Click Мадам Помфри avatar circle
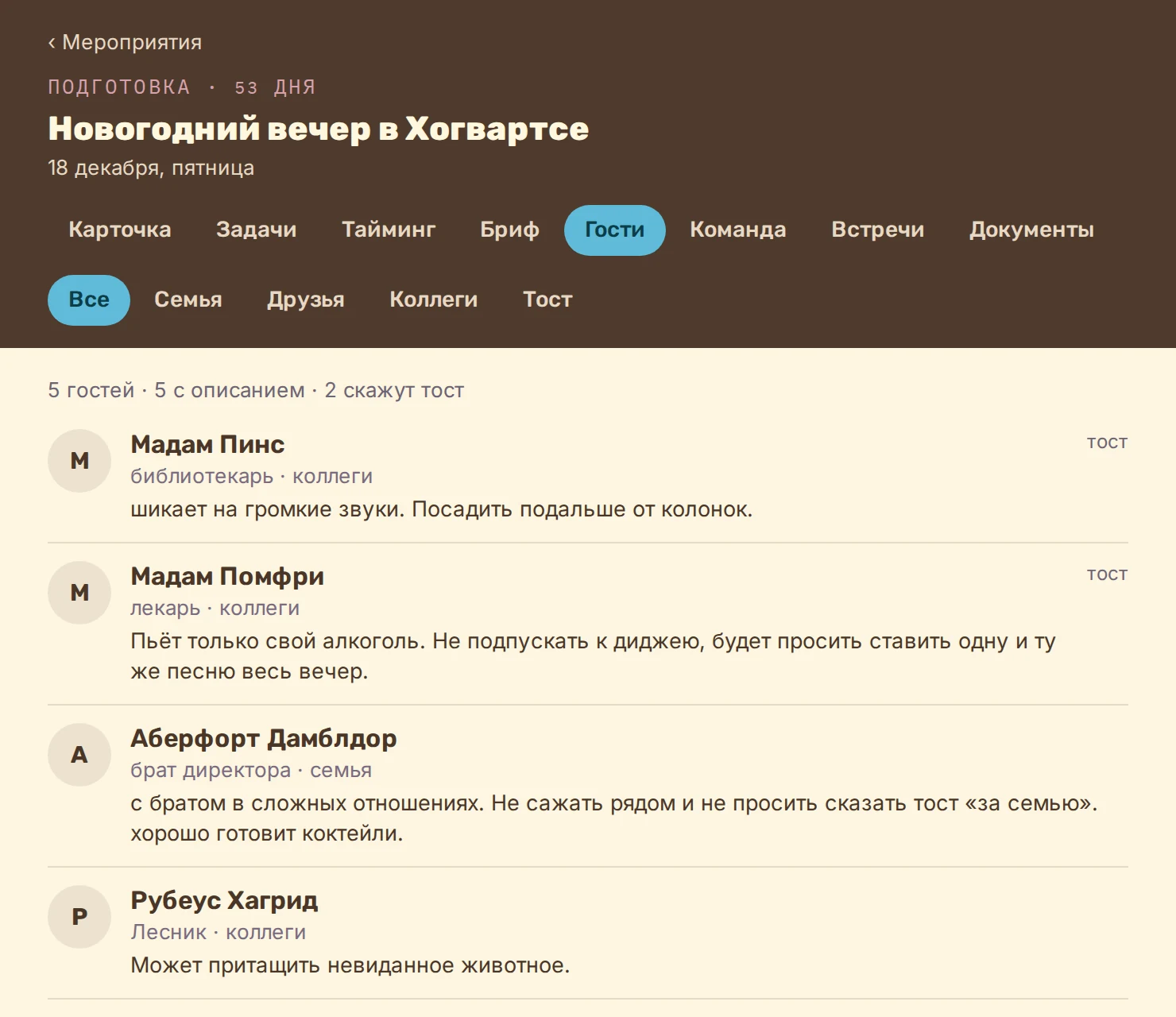 pos(79,593)
